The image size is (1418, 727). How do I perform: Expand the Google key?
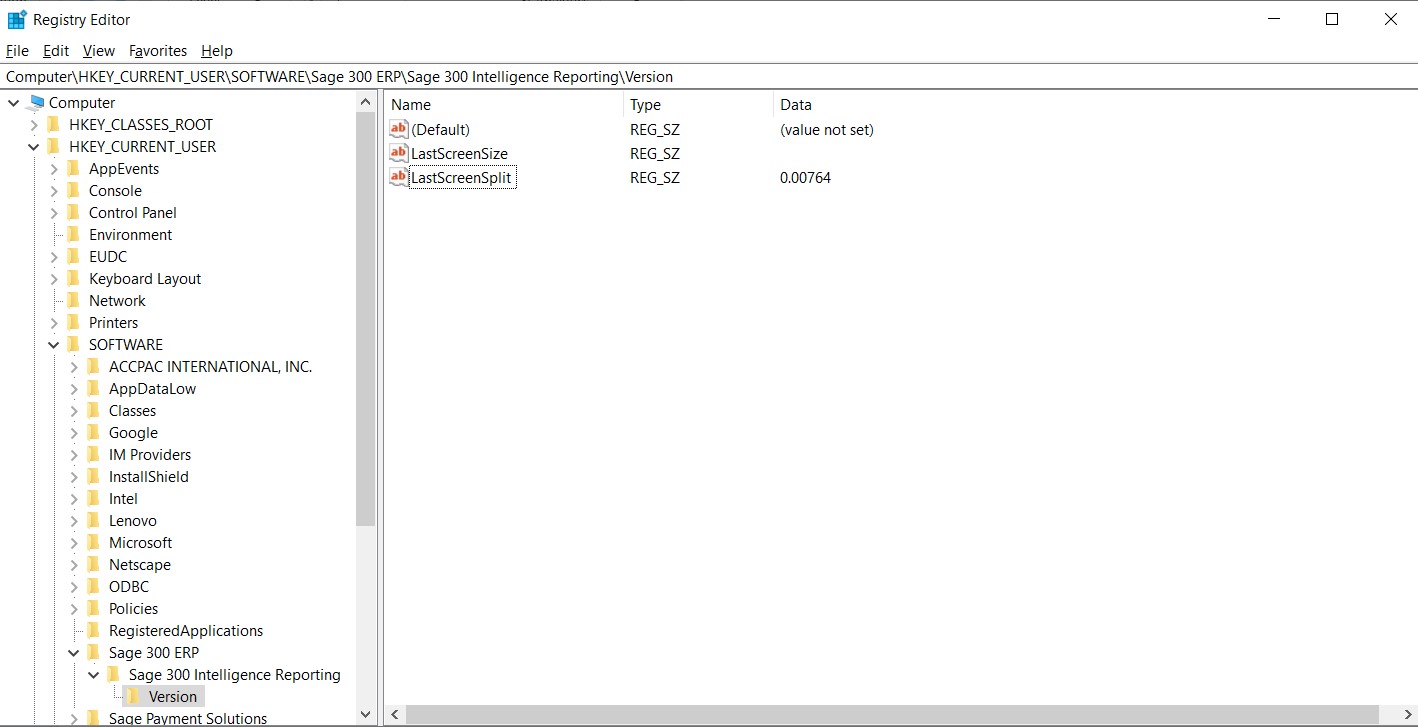74,433
